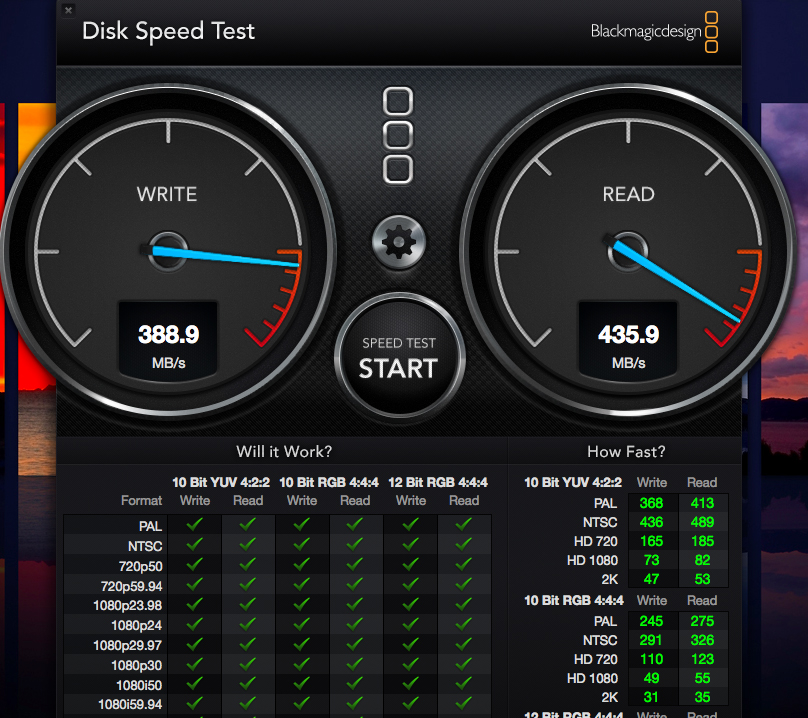Select the 165 HD 720 write value
This screenshot has width=808, height=718.
(x=651, y=541)
